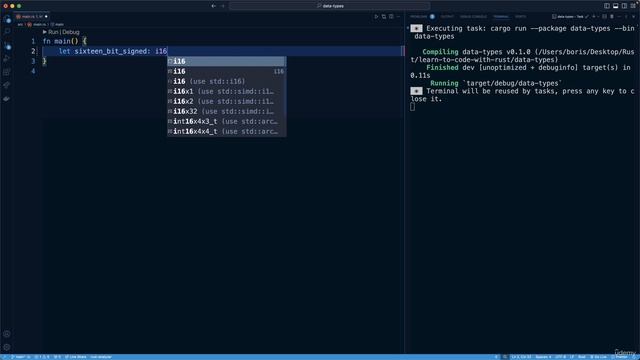
Task: Click line number 1 in the gutter
Action: point(33,41)
